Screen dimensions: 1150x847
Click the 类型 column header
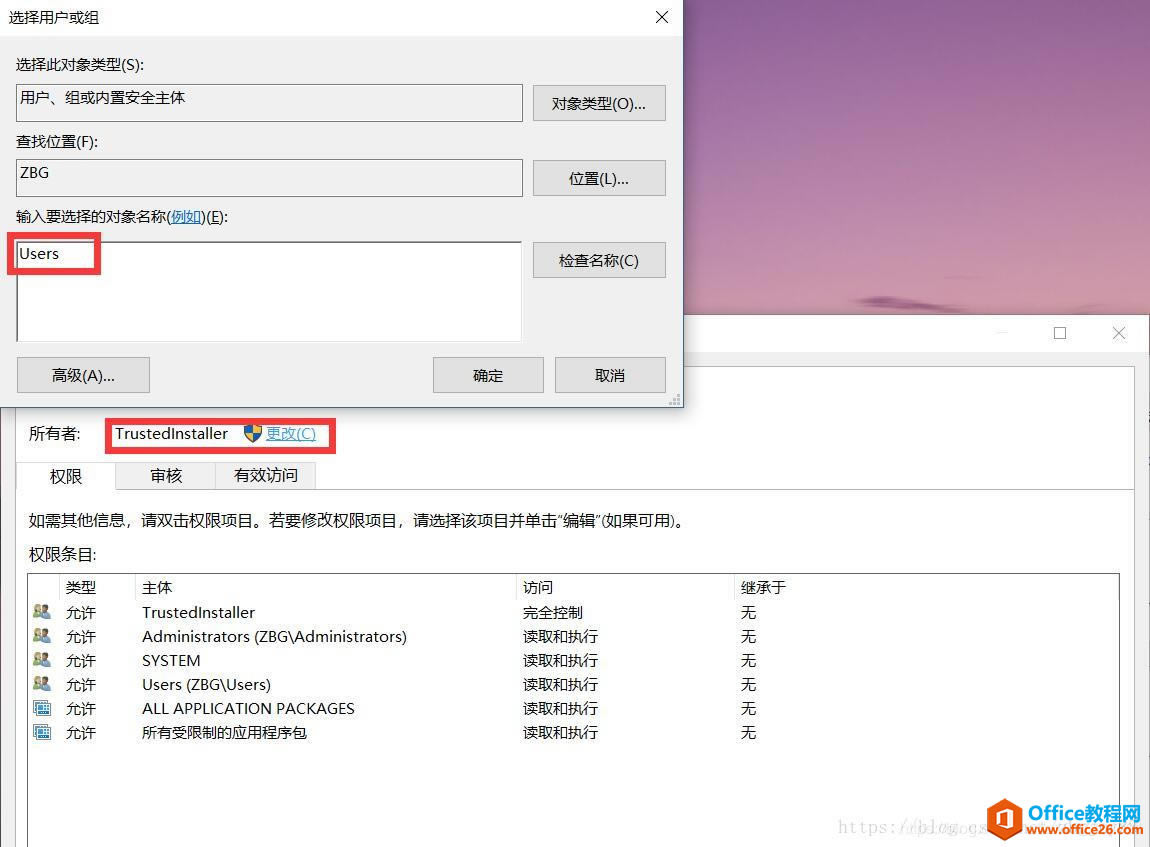(97, 587)
